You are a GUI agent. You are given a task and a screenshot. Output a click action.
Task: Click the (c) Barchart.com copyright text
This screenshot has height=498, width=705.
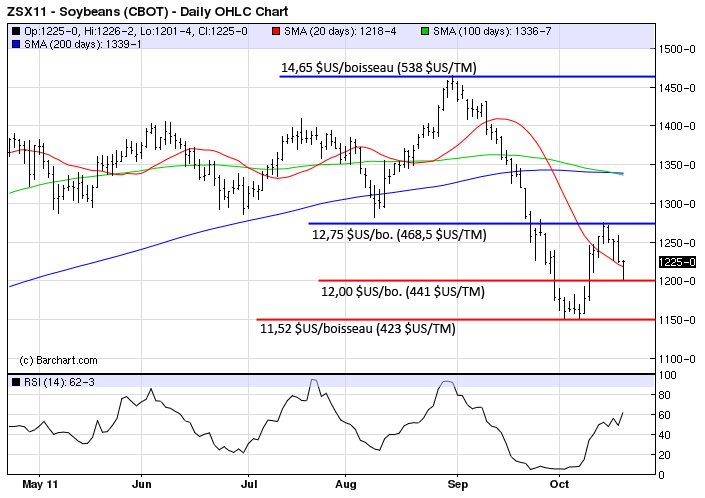58,360
